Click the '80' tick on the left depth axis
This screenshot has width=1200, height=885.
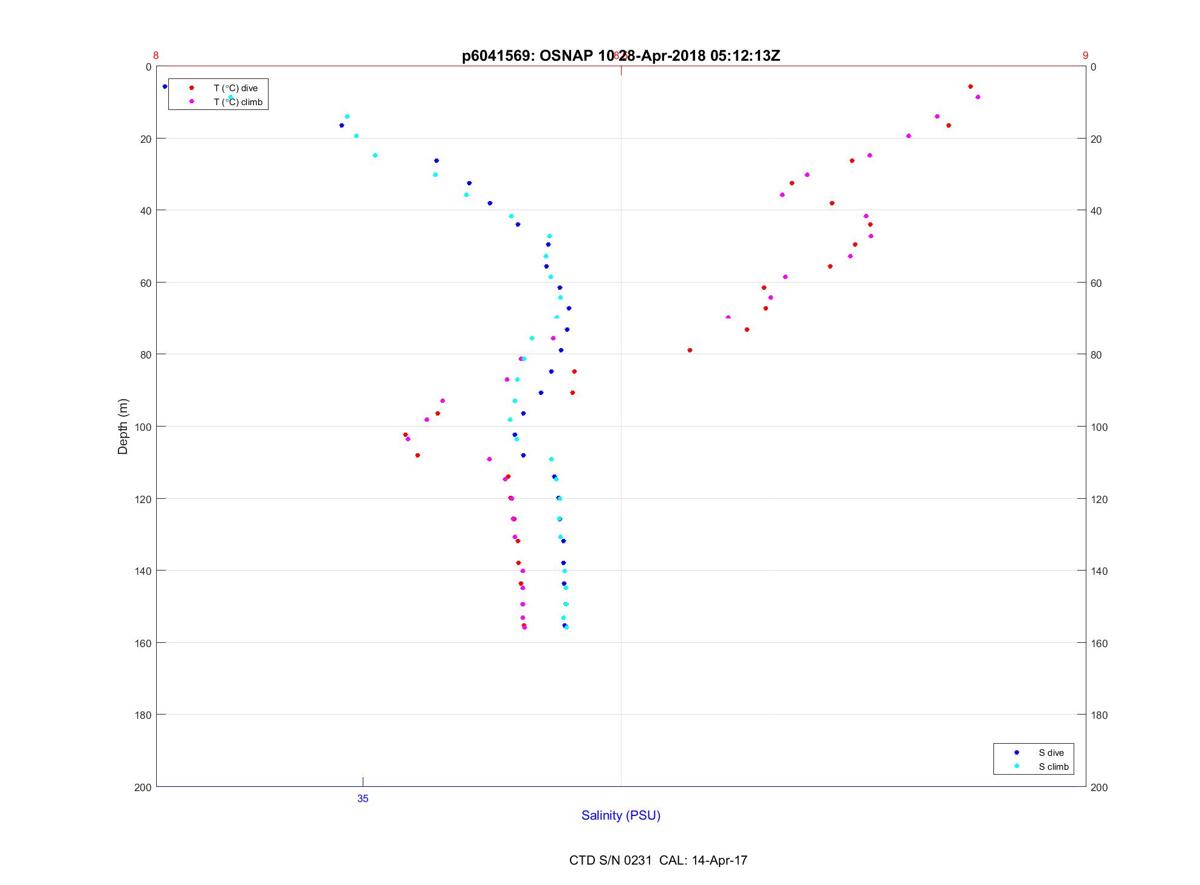coord(146,355)
